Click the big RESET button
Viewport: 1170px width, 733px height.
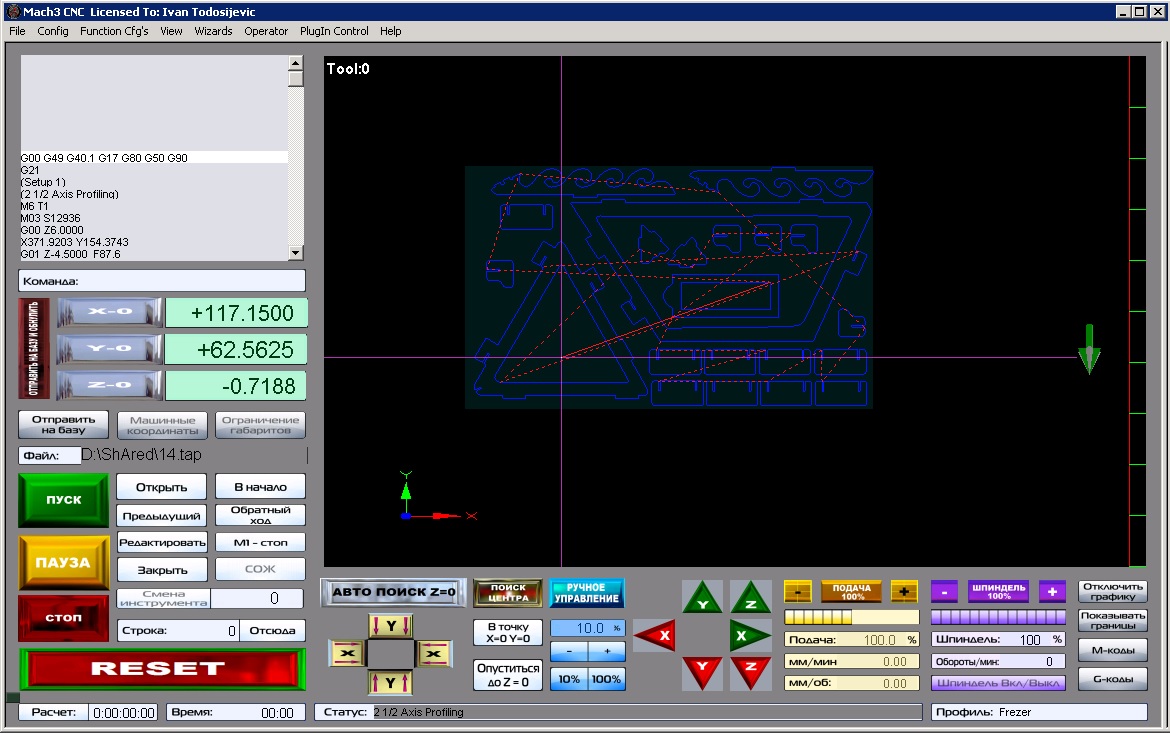[162, 668]
